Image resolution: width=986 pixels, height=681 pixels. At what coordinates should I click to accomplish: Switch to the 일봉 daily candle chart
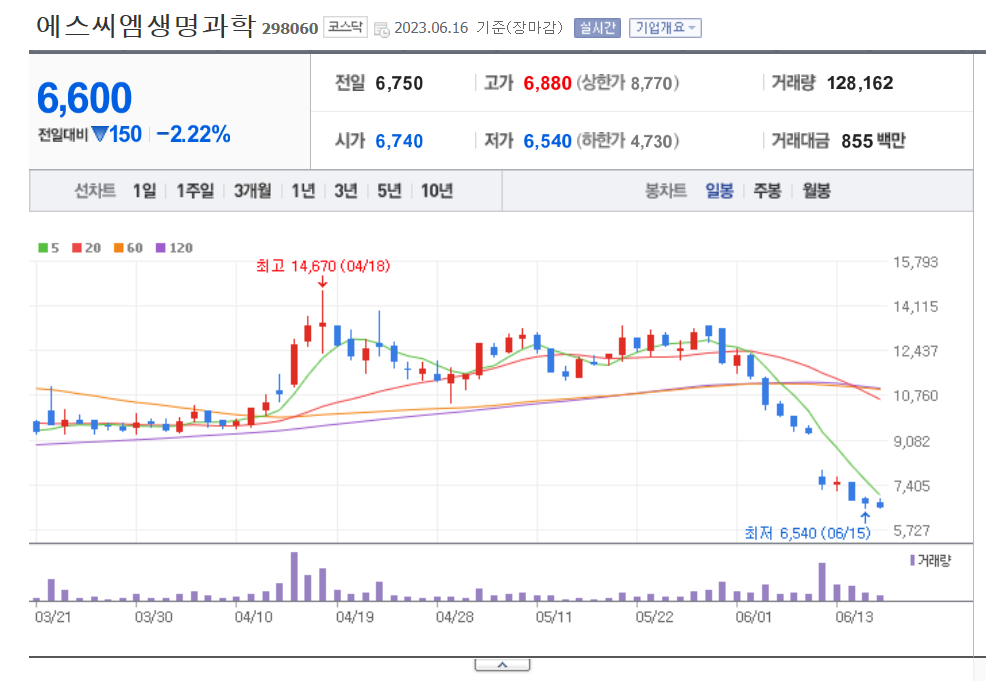pos(719,191)
